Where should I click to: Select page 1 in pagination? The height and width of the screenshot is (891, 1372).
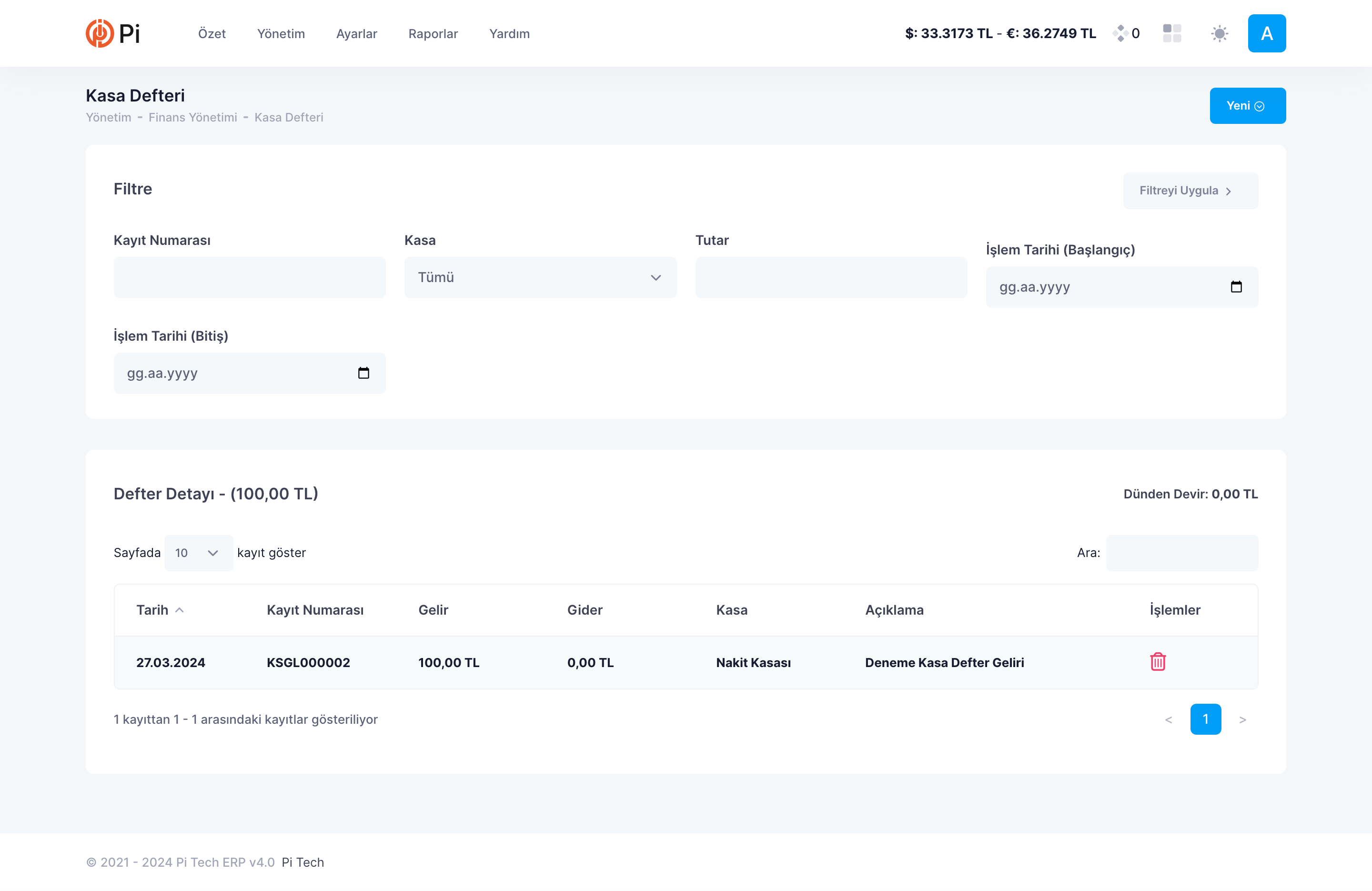pos(1205,719)
